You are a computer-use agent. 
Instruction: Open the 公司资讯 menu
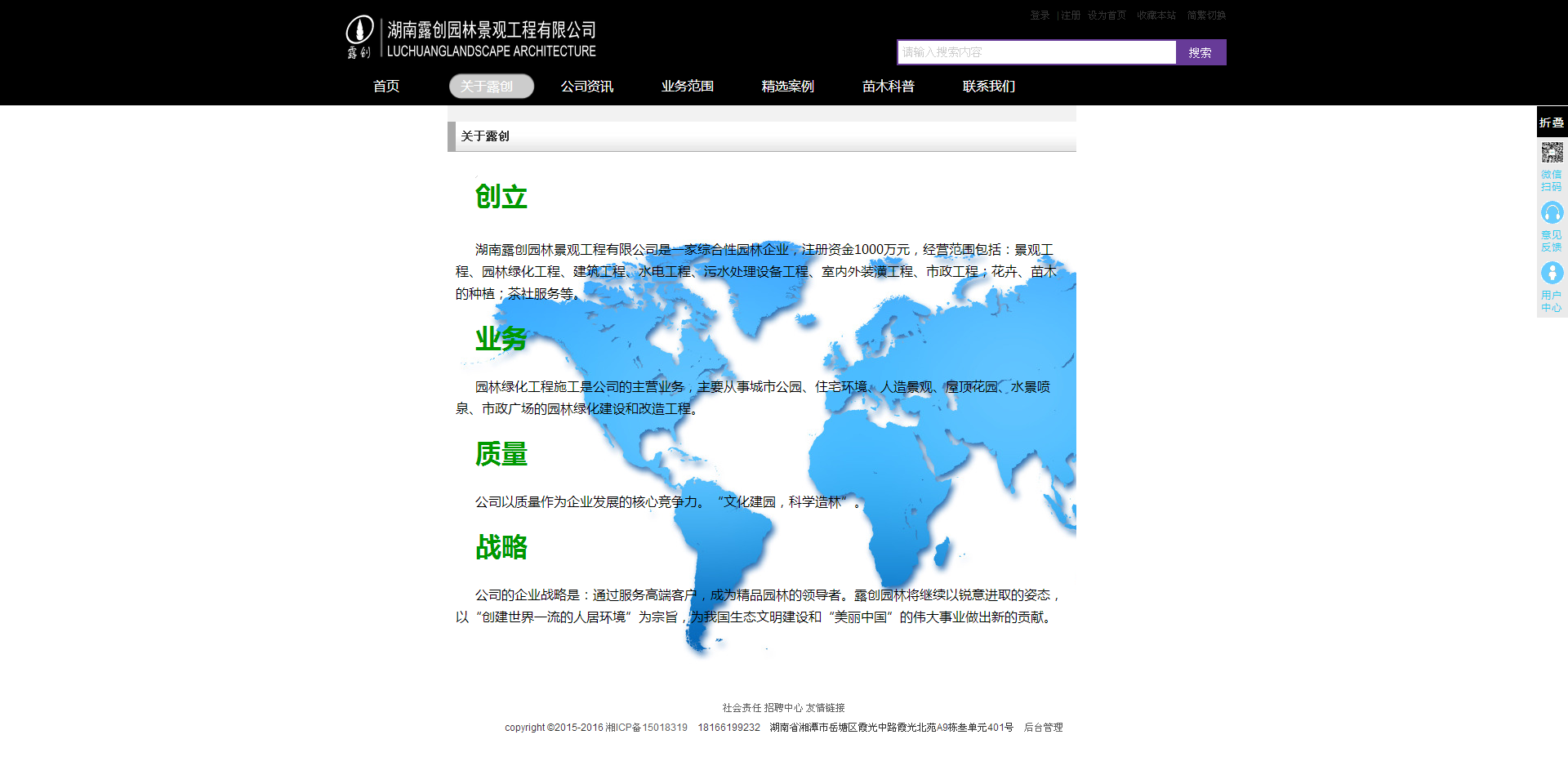click(x=586, y=86)
